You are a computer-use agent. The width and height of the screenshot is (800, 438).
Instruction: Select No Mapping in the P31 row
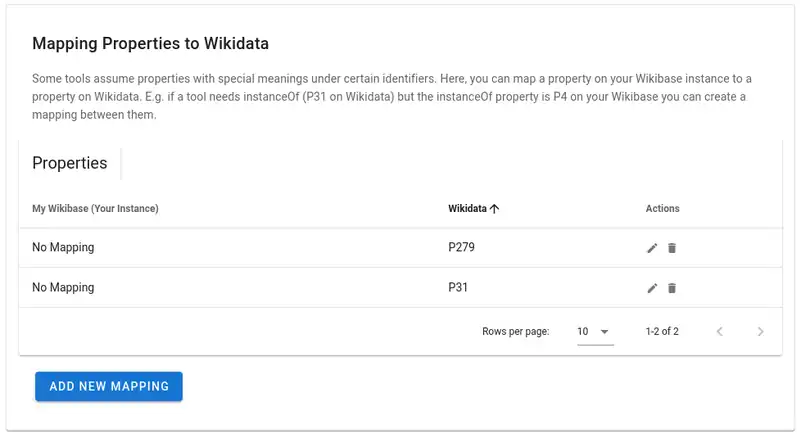click(x=63, y=288)
